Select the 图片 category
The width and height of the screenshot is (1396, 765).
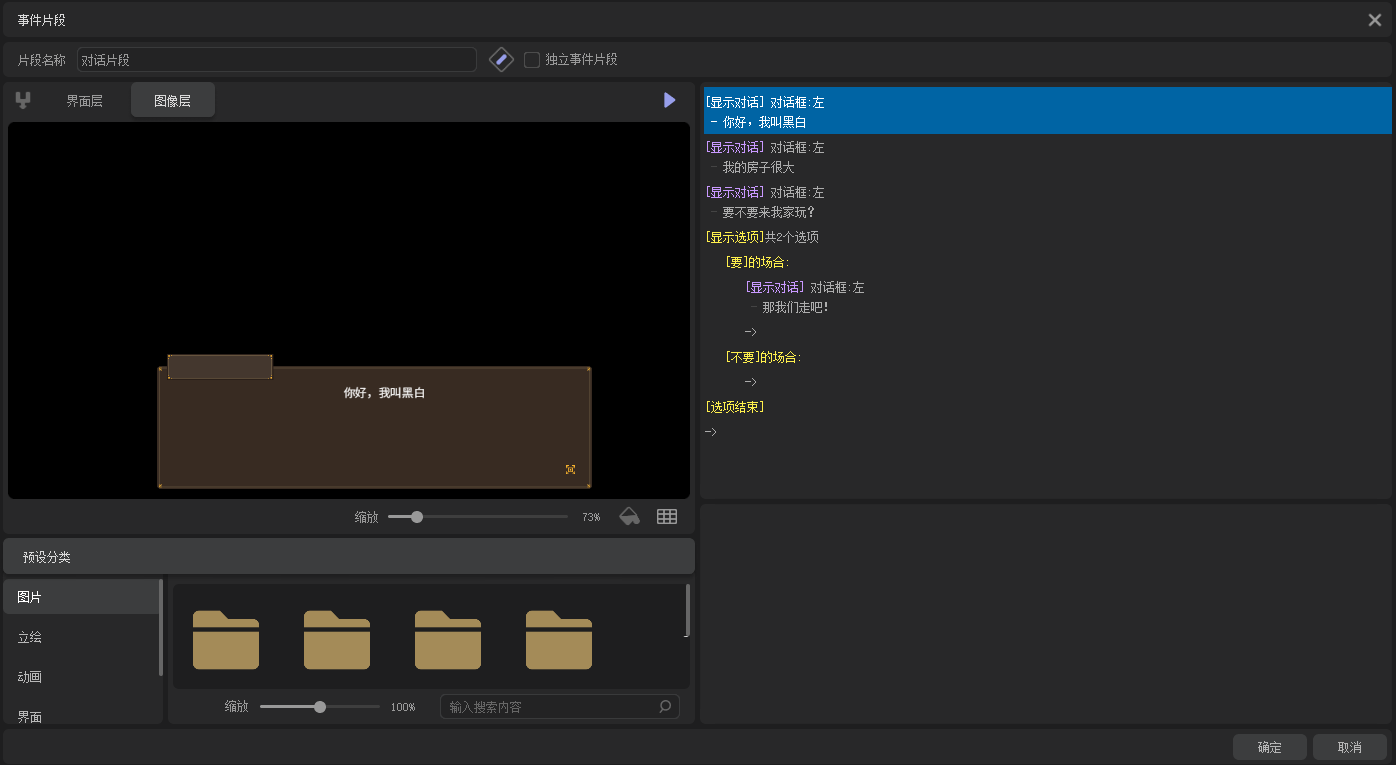(80, 597)
